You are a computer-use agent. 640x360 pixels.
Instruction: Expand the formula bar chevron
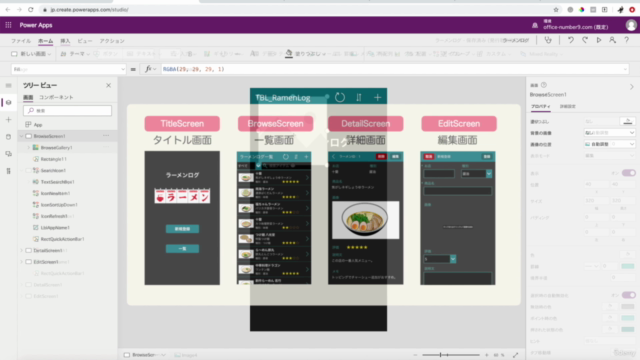(625, 69)
